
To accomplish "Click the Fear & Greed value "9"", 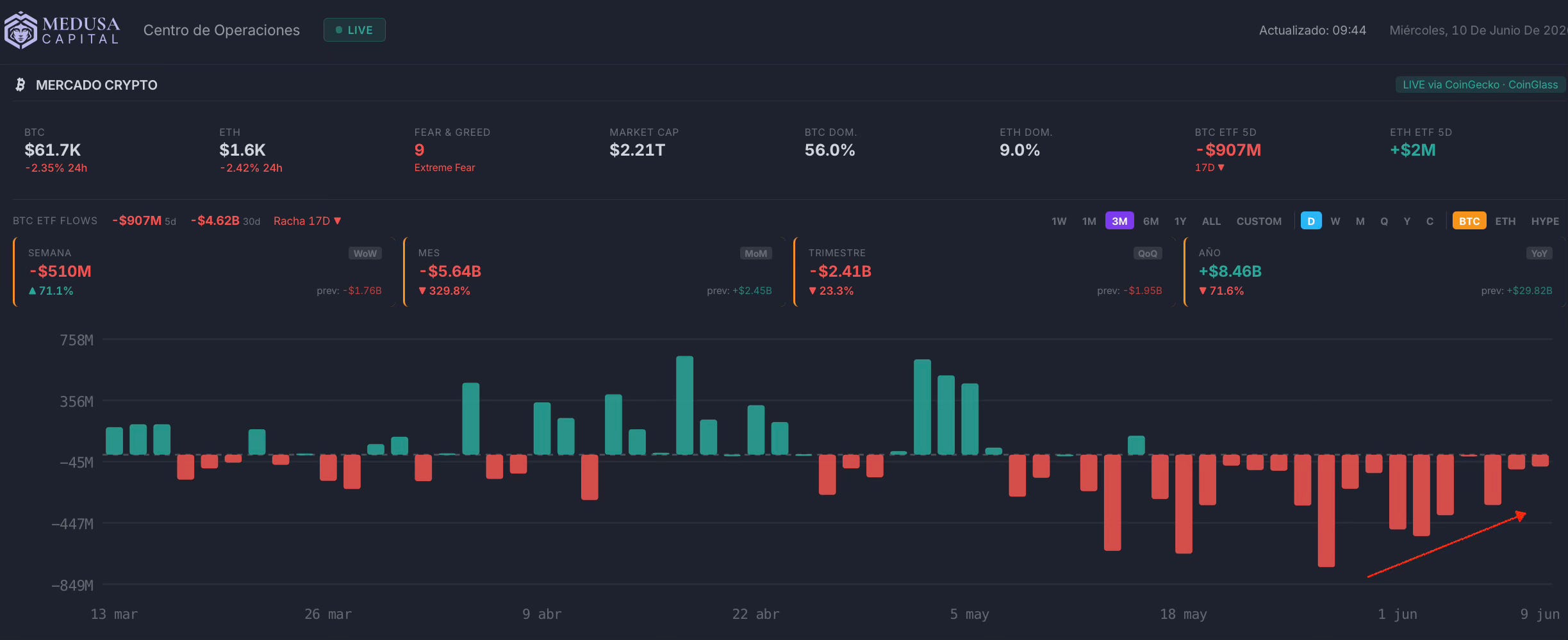I will click(x=420, y=150).
